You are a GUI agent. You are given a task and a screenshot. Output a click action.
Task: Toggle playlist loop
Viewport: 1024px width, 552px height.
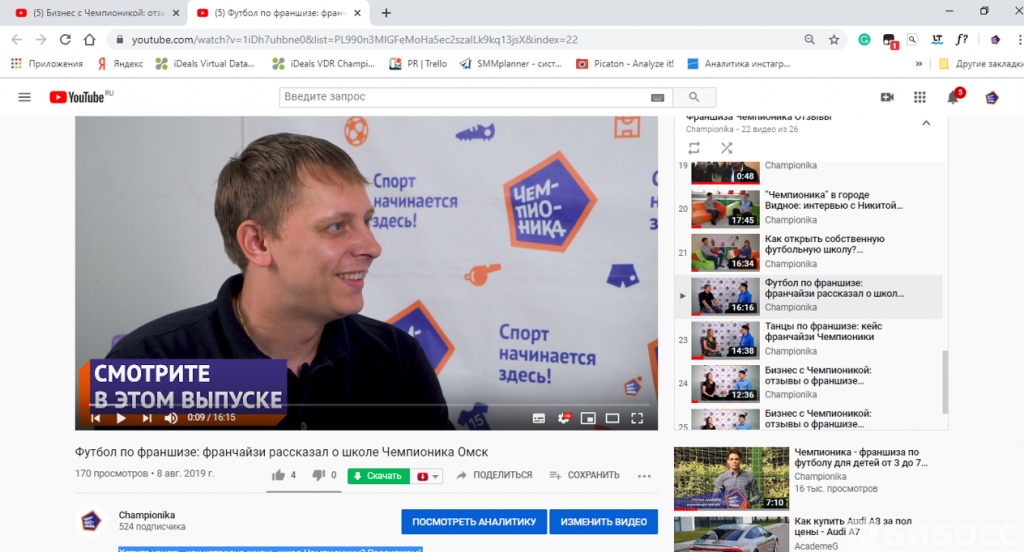click(694, 148)
